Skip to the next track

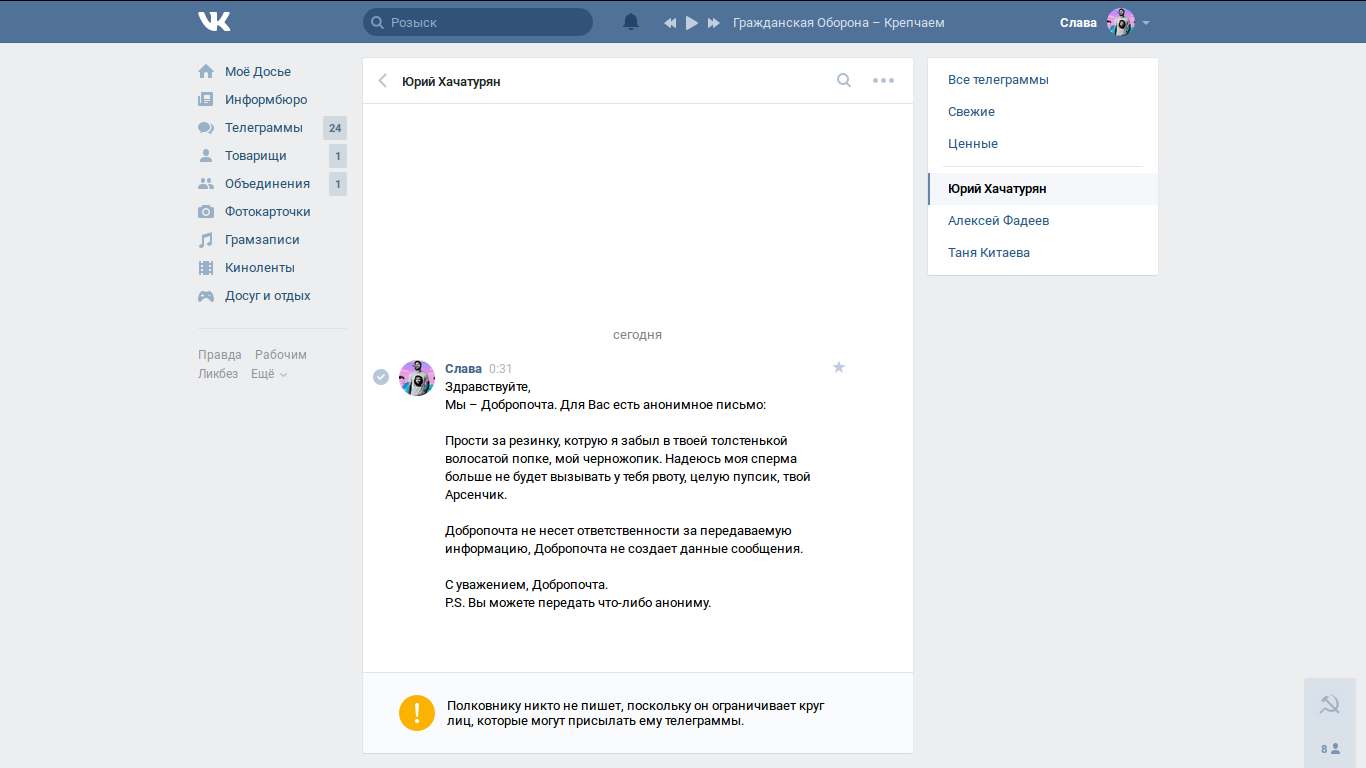click(714, 23)
